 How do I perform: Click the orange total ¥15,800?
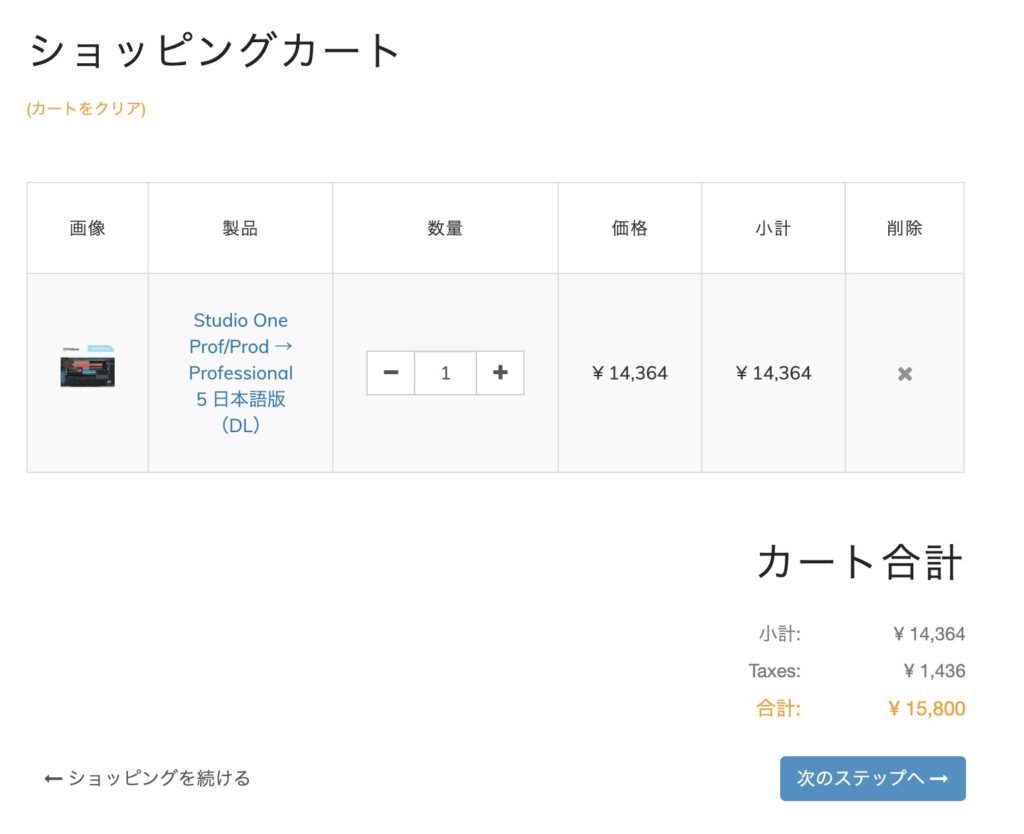(x=927, y=709)
